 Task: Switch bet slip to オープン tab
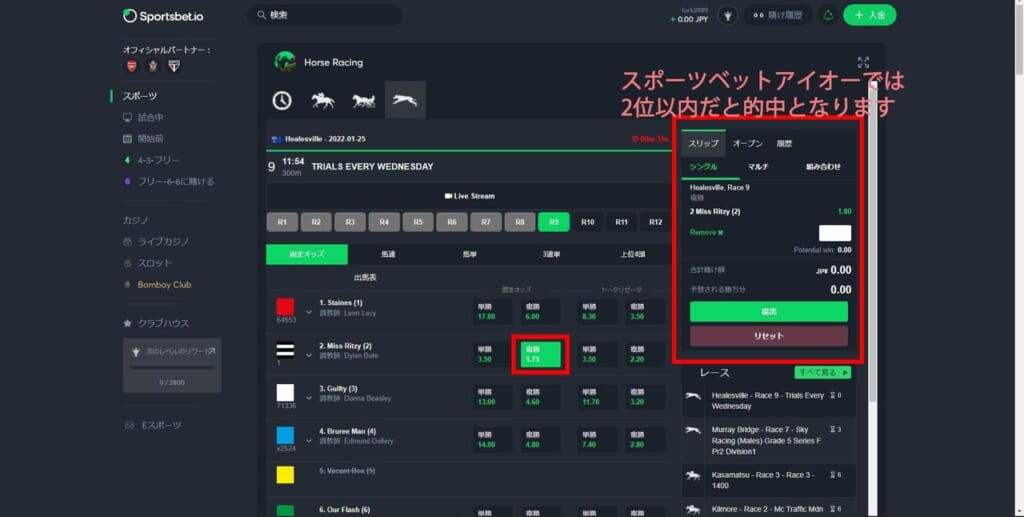coord(747,143)
